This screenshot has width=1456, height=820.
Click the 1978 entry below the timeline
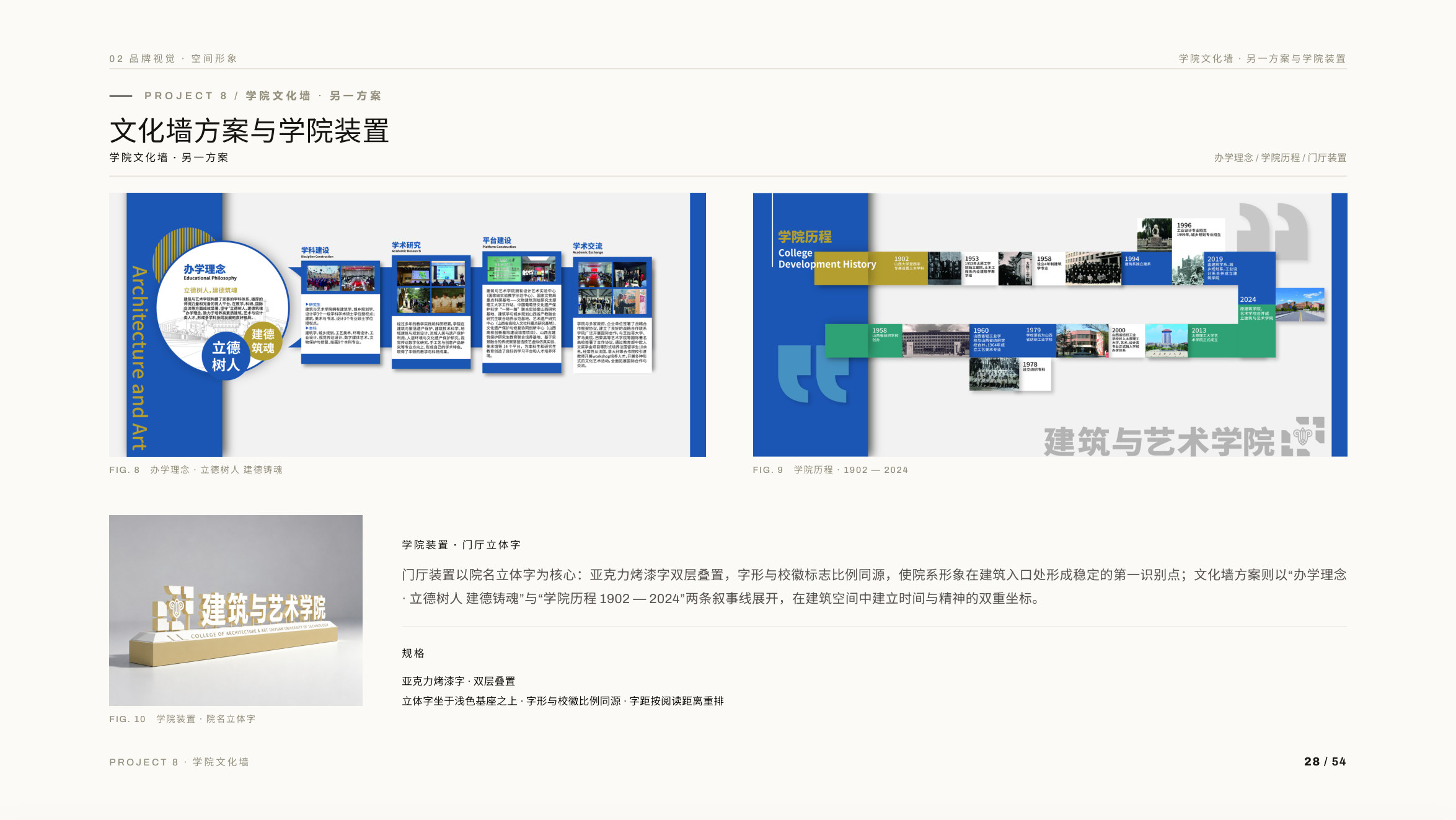point(1035,366)
